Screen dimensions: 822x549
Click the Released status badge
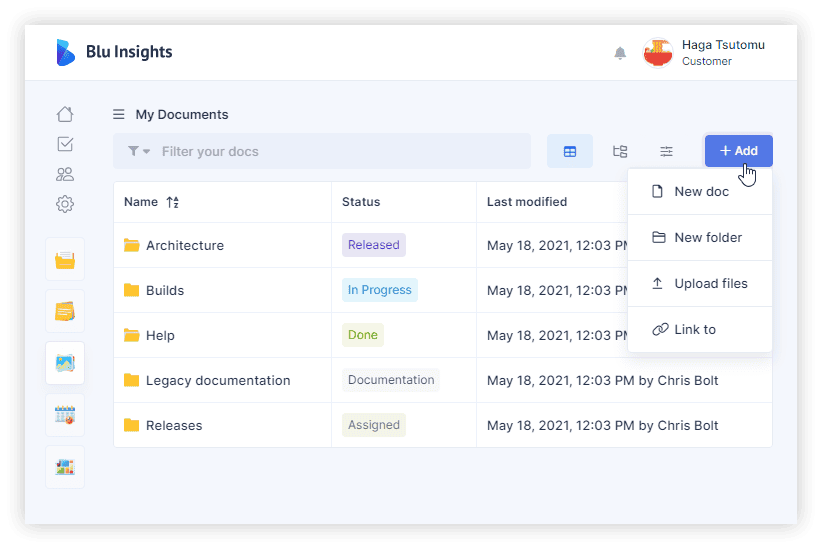(374, 245)
